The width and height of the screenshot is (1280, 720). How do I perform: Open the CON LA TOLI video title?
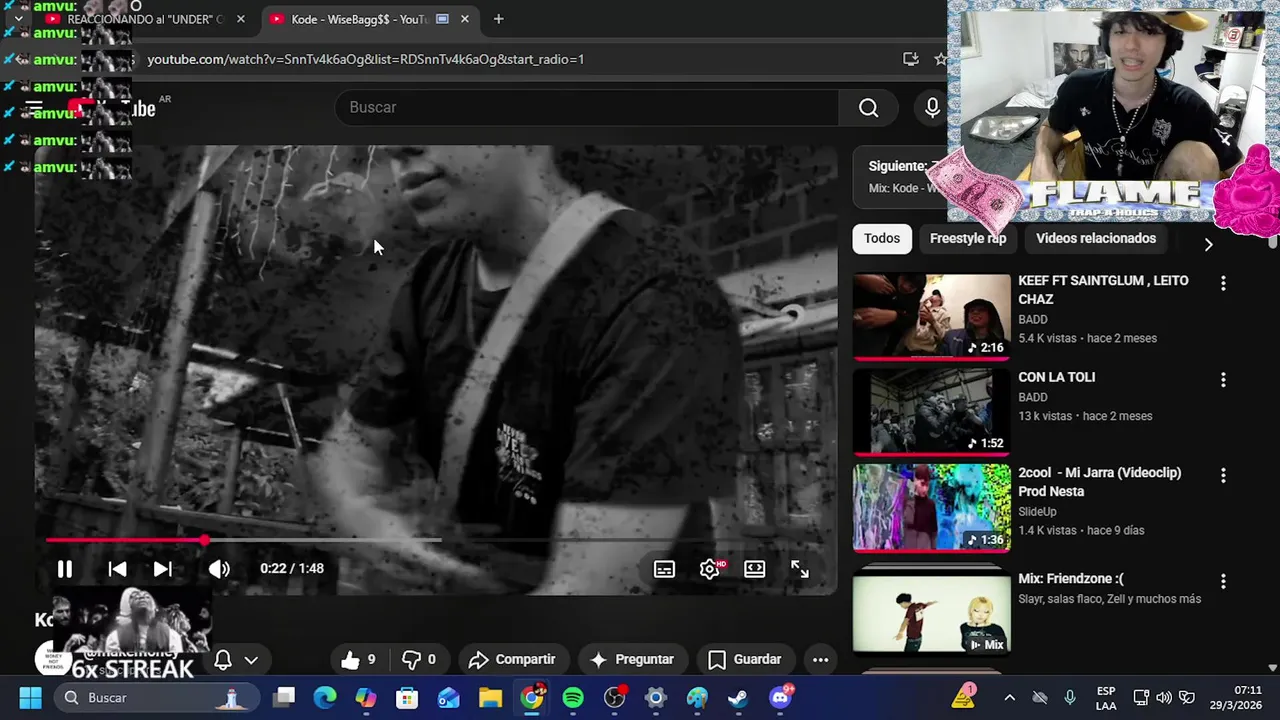(x=1056, y=377)
